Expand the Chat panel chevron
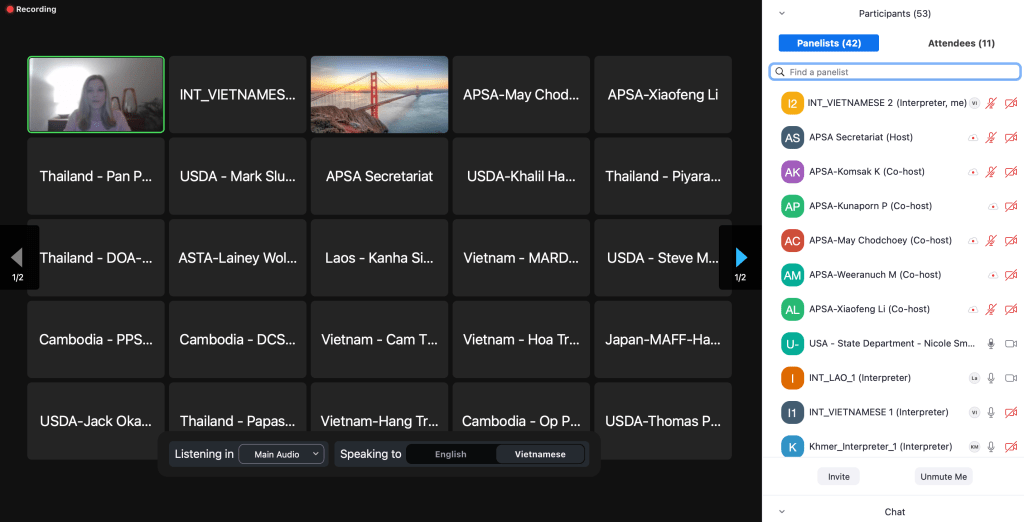Image resolution: width=1024 pixels, height=522 pixels. click(x=782, y=512)
